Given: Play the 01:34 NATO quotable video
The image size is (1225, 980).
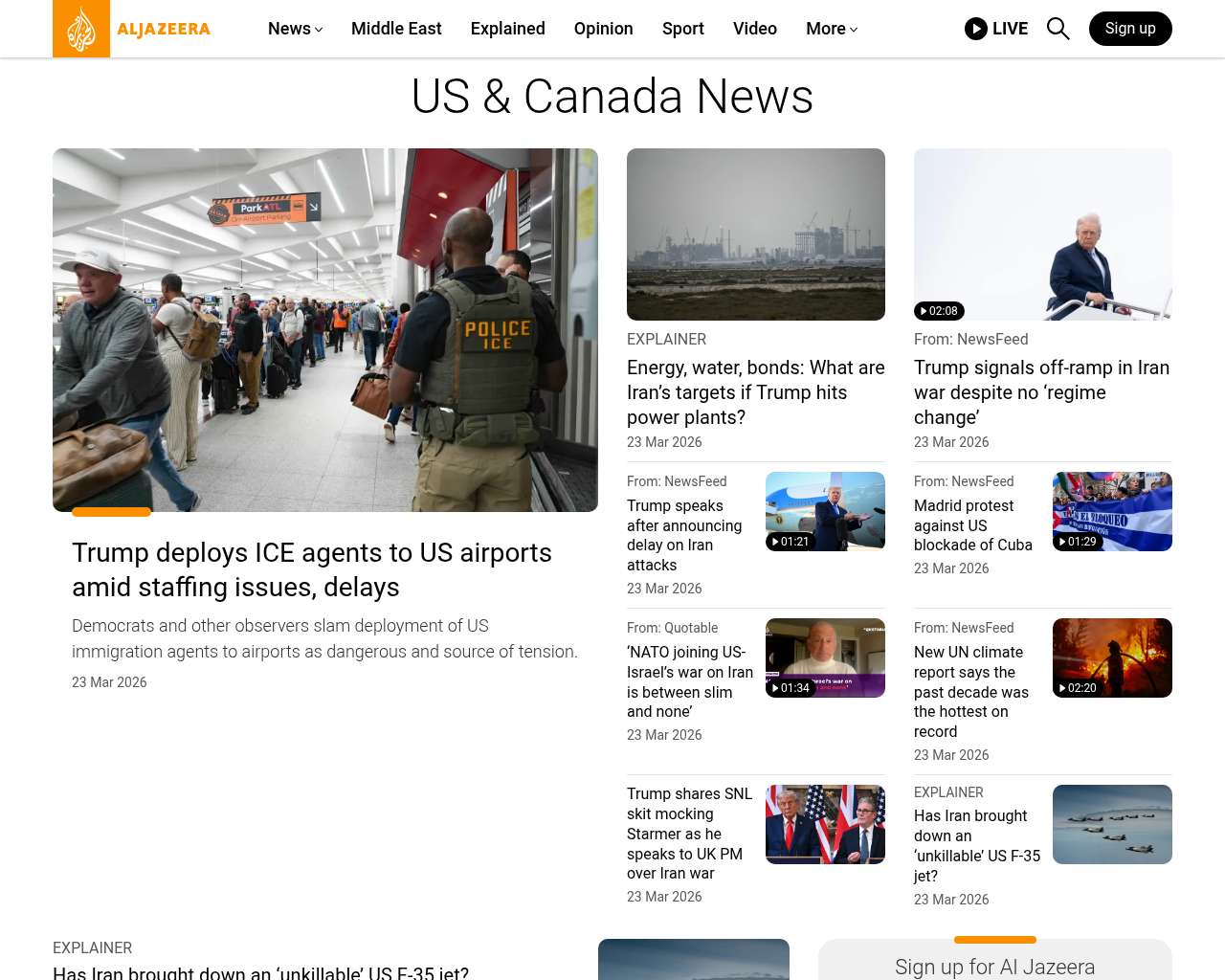Looking at the screenshot, I should tap(791, 688).
